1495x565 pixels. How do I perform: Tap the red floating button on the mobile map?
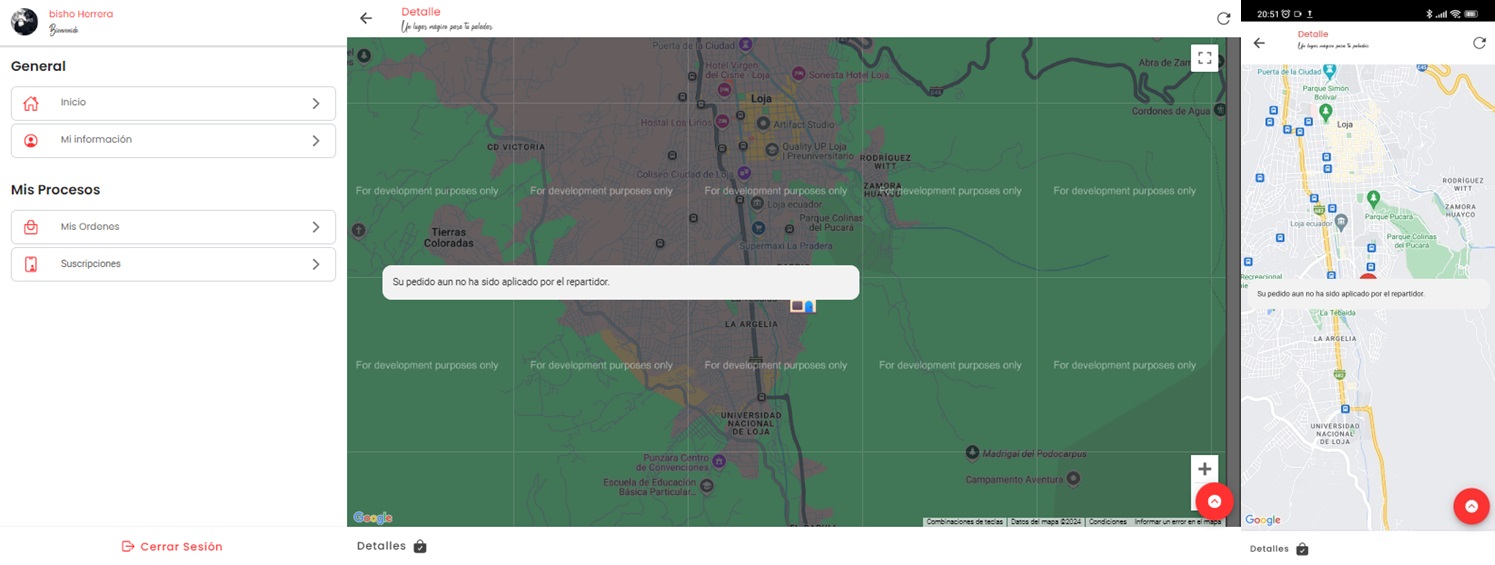1471,507
